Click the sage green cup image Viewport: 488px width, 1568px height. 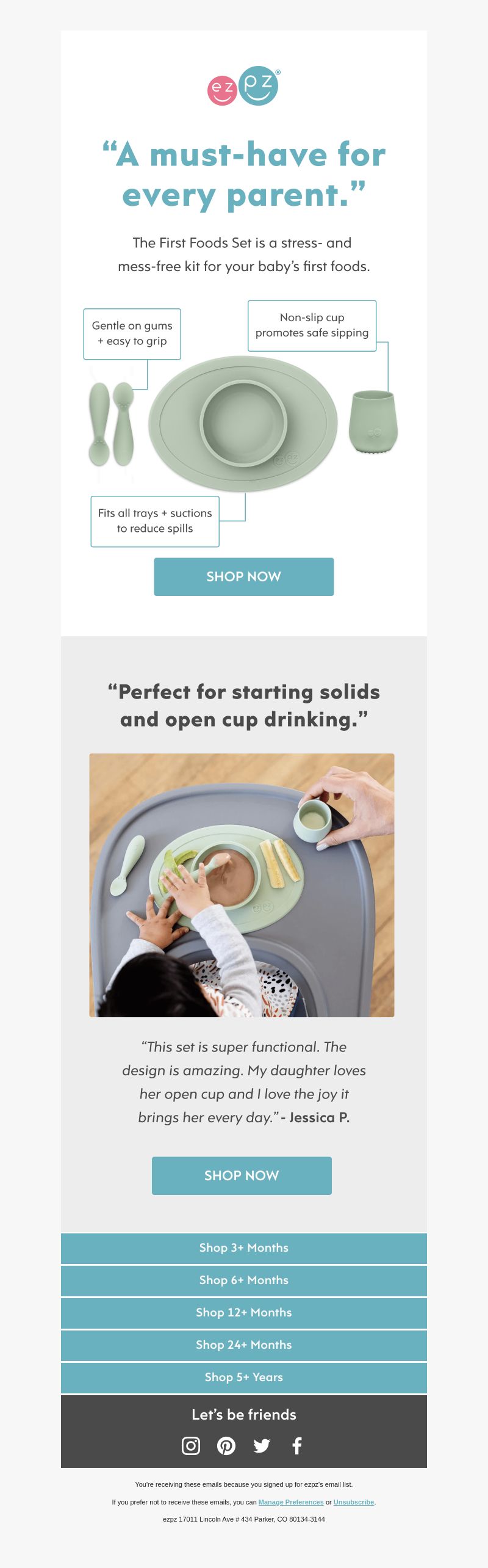373,422
